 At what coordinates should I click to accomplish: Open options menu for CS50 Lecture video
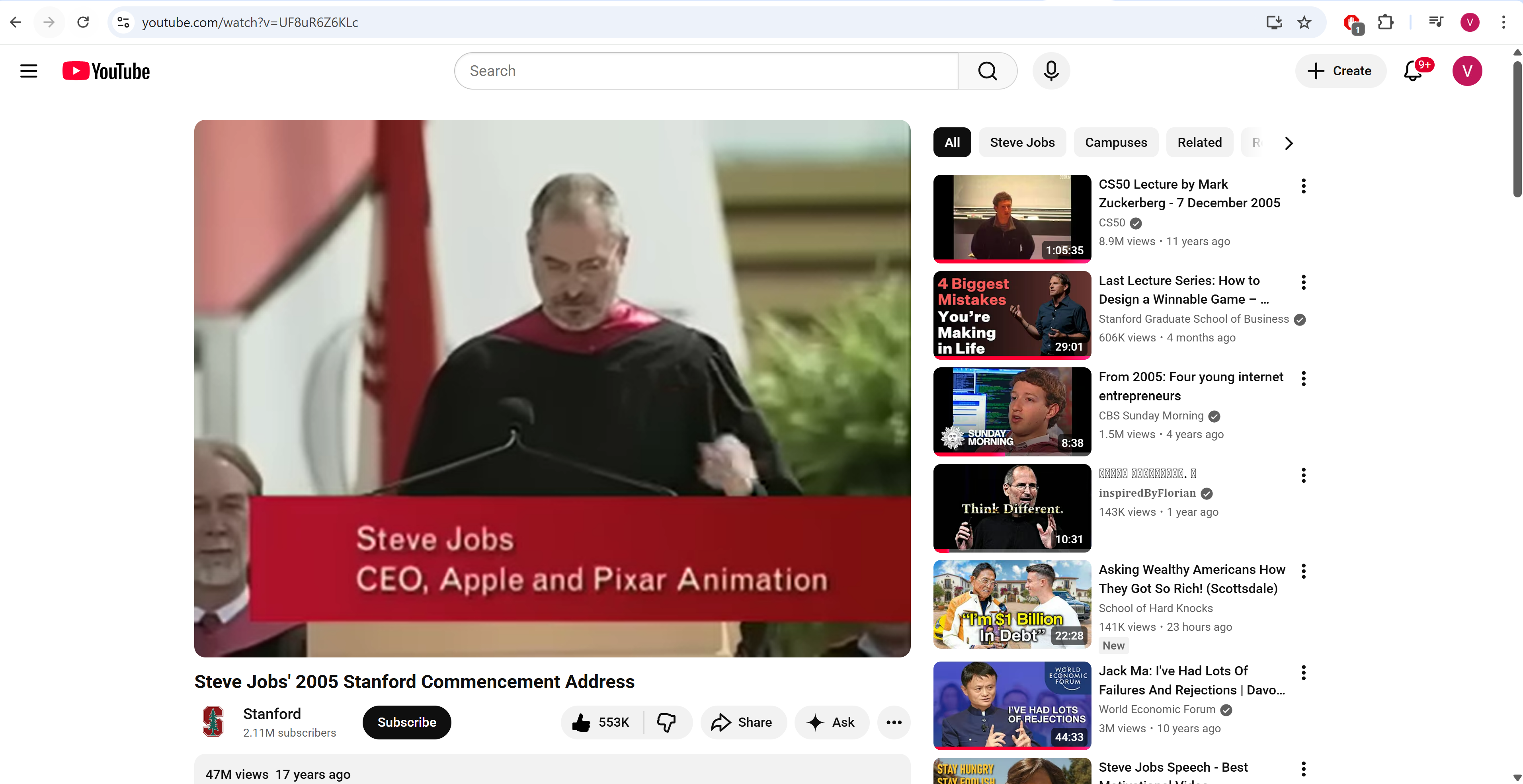coord(1303,186)
